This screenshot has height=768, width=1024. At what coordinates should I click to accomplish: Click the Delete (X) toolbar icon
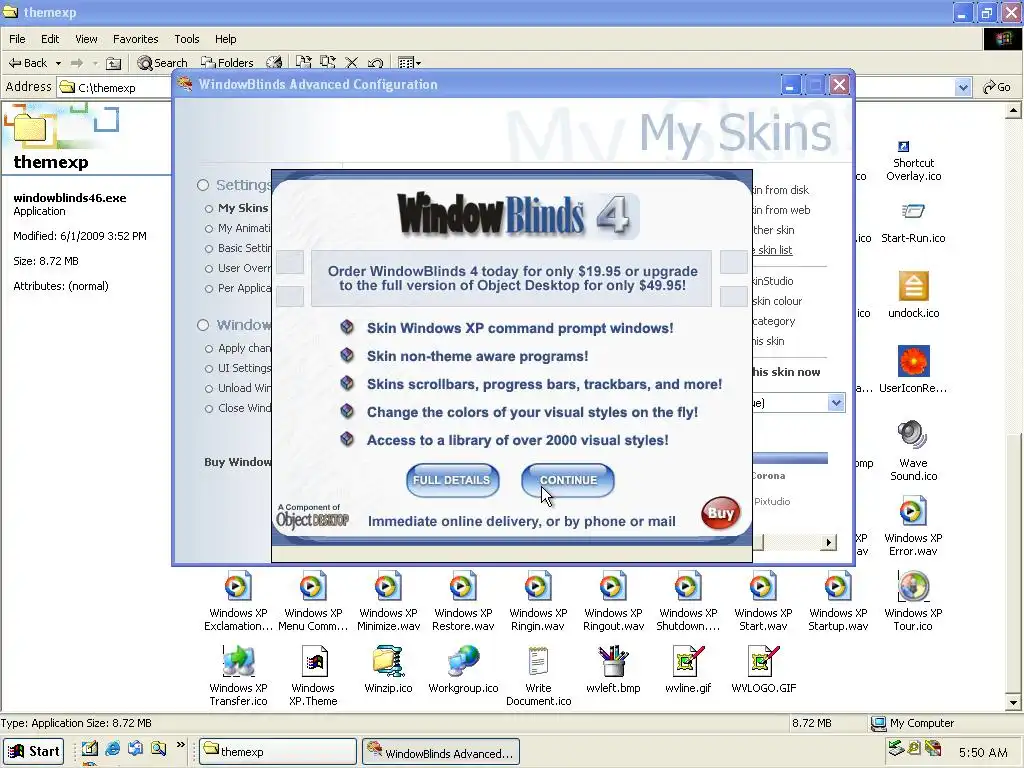(x=351, y=63)
